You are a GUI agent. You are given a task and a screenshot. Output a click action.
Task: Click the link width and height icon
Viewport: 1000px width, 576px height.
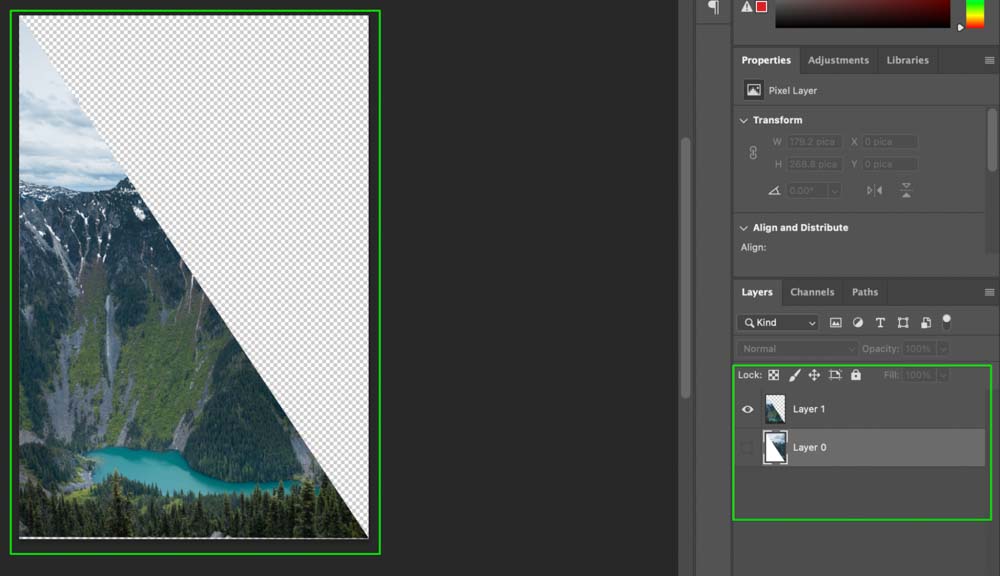point(752,153)
